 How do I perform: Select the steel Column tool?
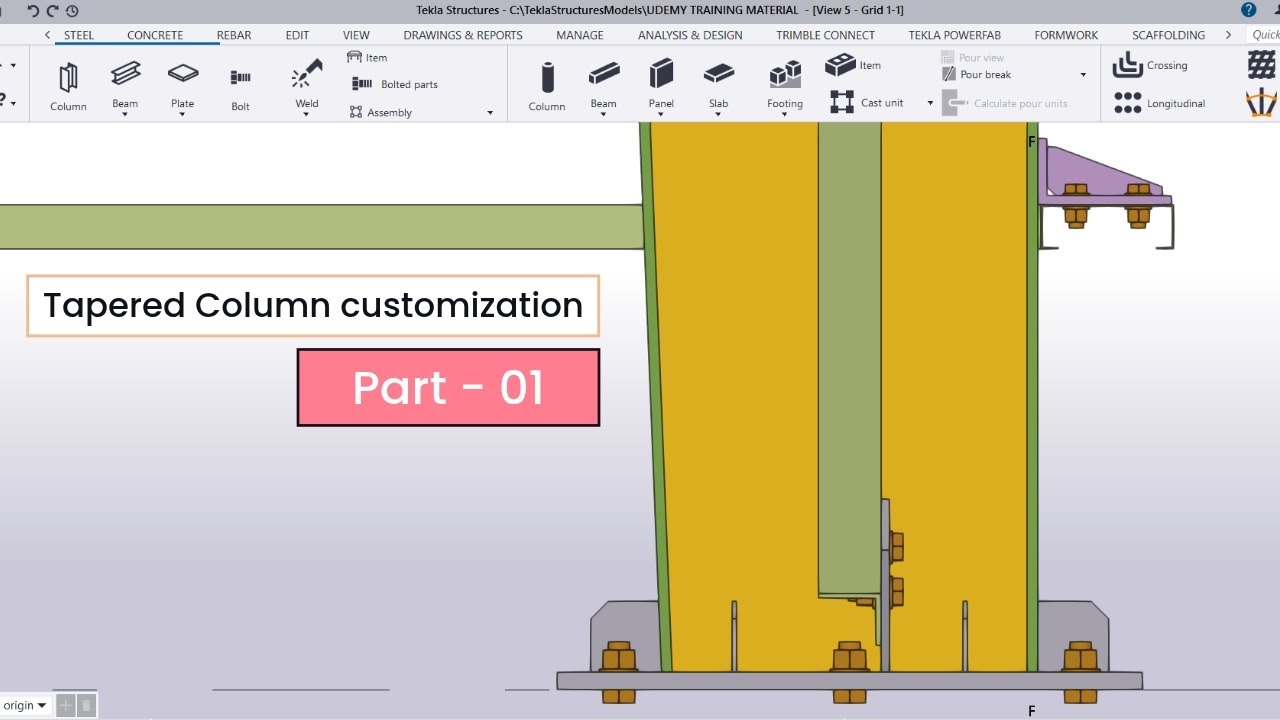tap(68, 86)
